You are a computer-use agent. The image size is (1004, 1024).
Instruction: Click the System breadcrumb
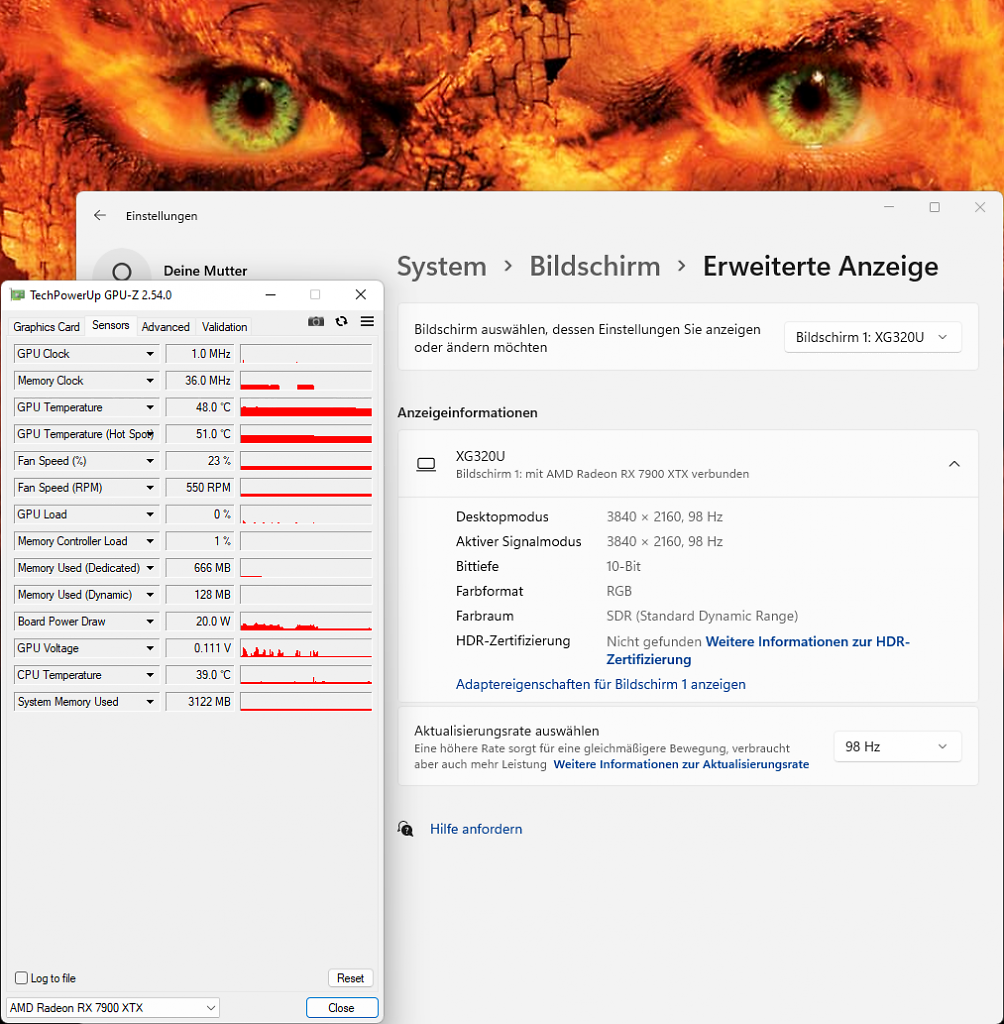pyautogui.click(x=442, y=266)
